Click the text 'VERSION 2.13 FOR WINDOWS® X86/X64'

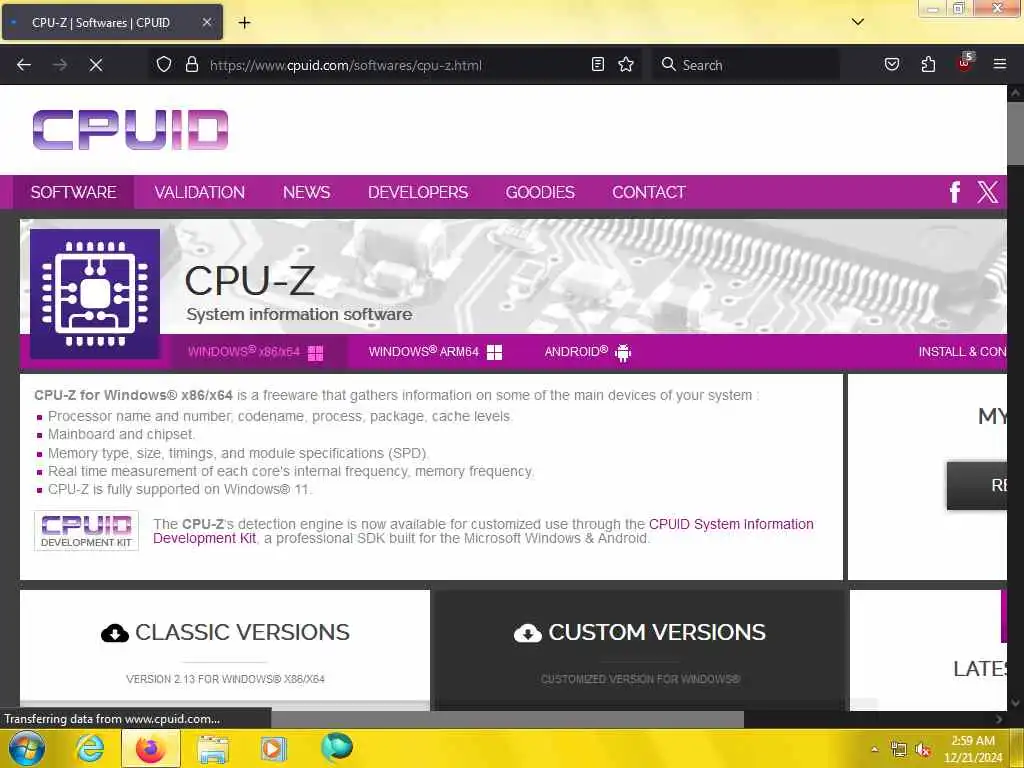point(225,679)
